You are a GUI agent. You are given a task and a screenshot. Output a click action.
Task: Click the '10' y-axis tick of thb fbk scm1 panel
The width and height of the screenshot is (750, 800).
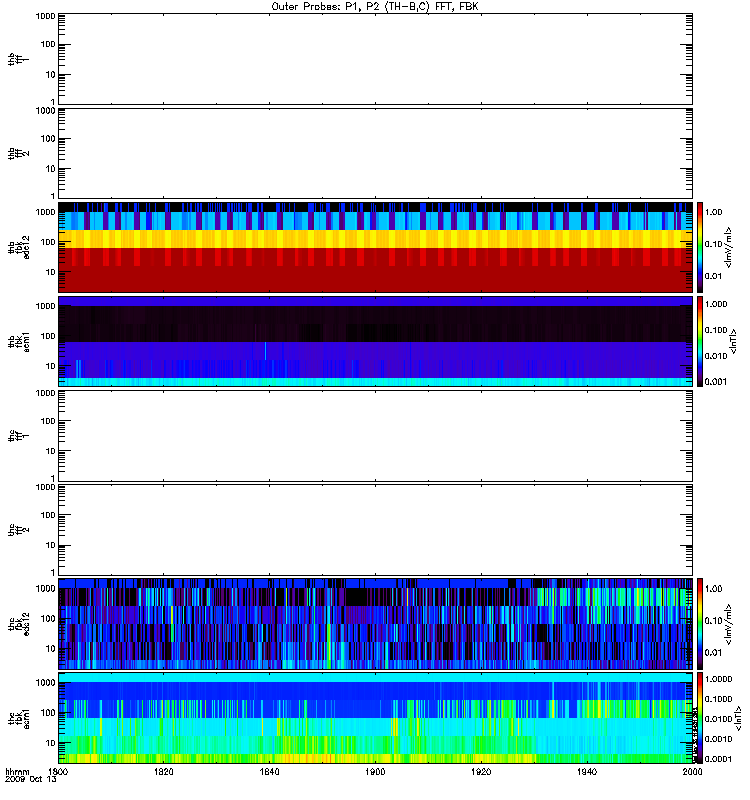51,366
